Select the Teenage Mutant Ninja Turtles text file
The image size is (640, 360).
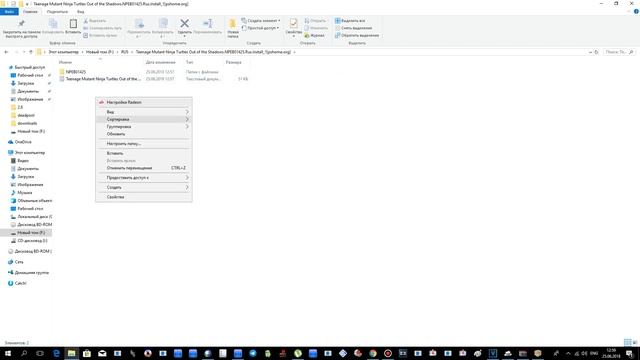(100, 79)
